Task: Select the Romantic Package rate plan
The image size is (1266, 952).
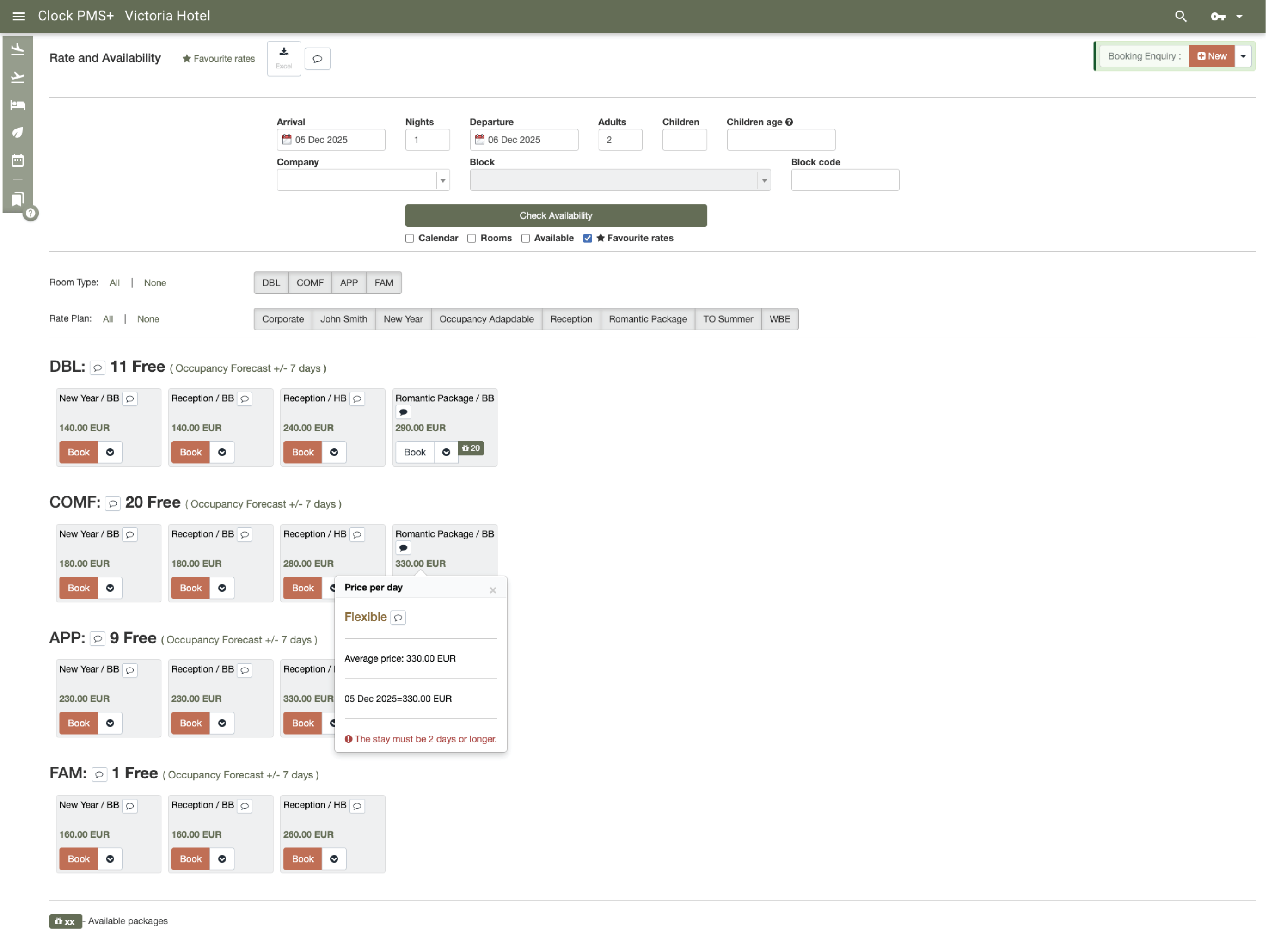Action: pos(647,319)
